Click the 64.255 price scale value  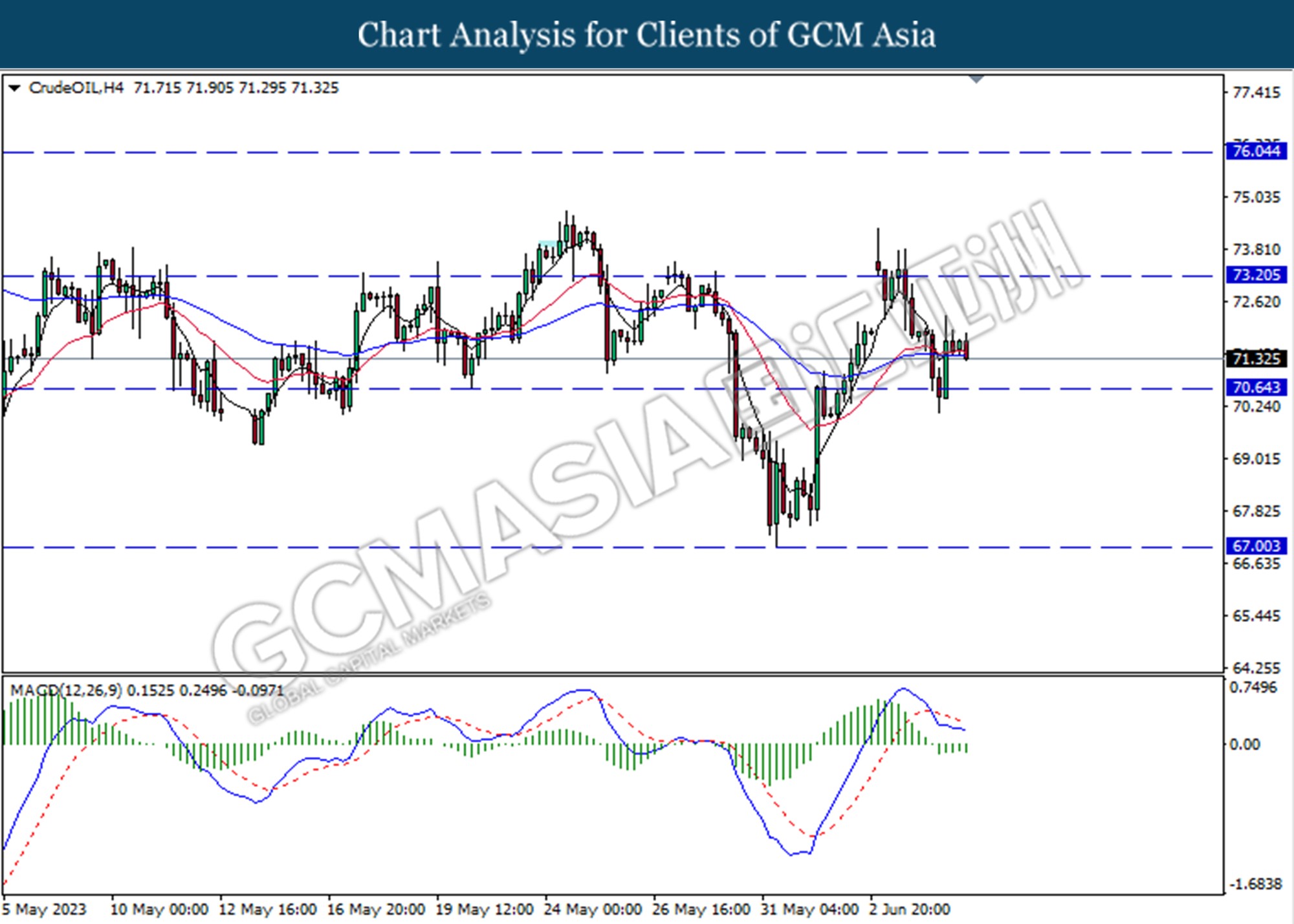pyautogui.click(x=1256, y=668)
